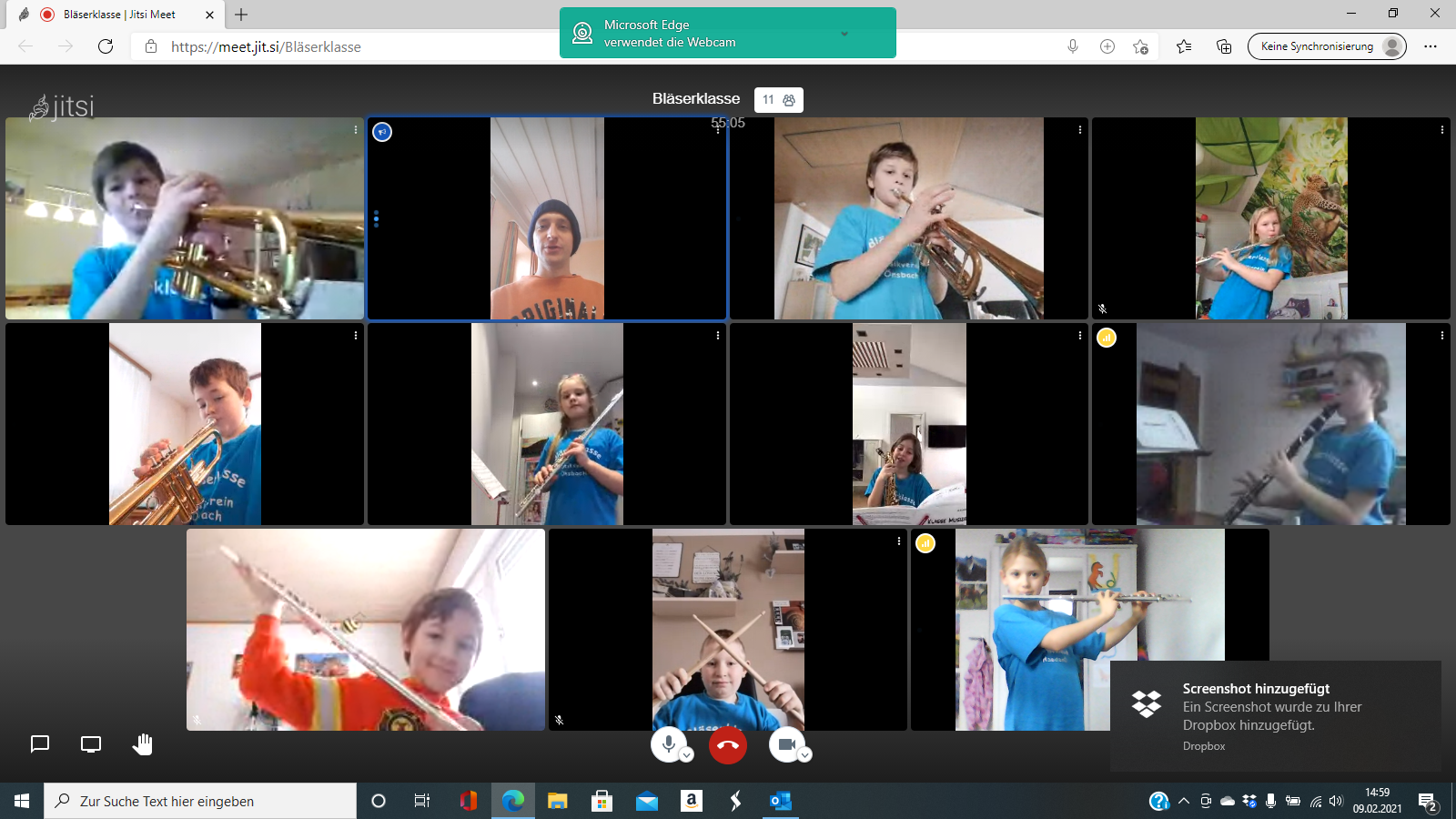Raise your hand in the meeting
1456x819 pixels.
click(143, 744)
